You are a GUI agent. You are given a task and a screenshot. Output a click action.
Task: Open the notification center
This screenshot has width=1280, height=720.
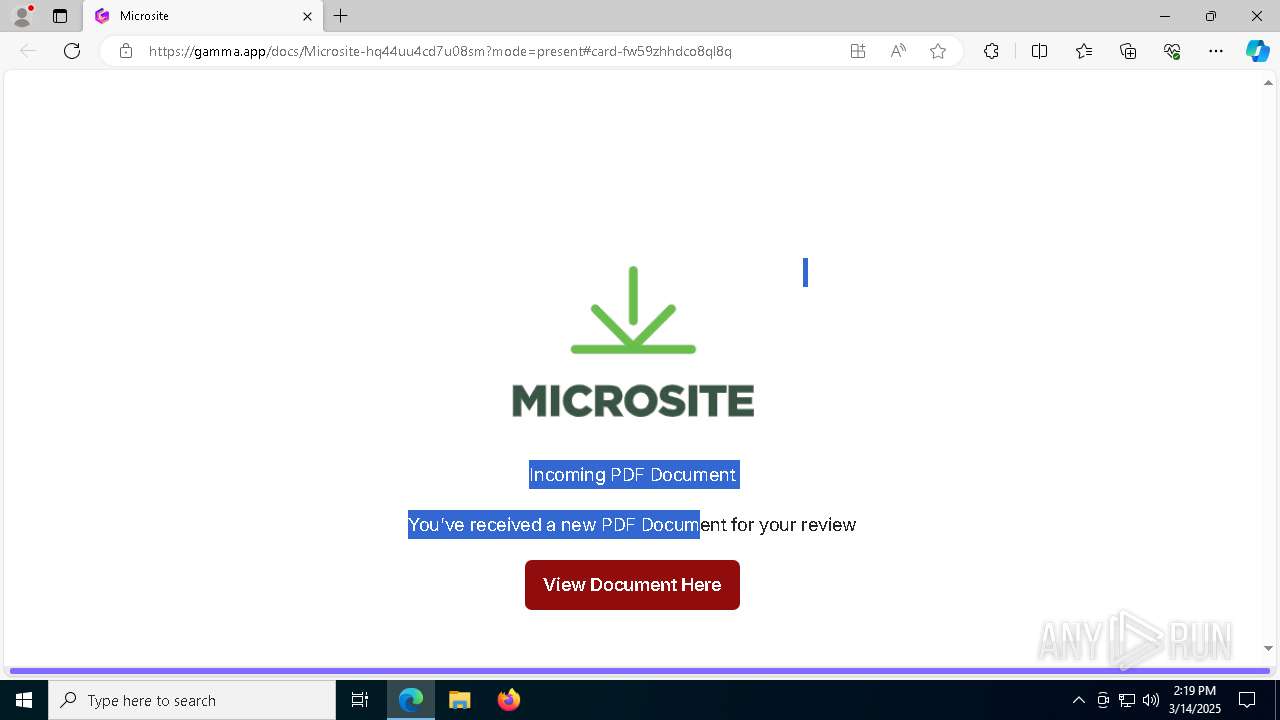(1247, 700)
